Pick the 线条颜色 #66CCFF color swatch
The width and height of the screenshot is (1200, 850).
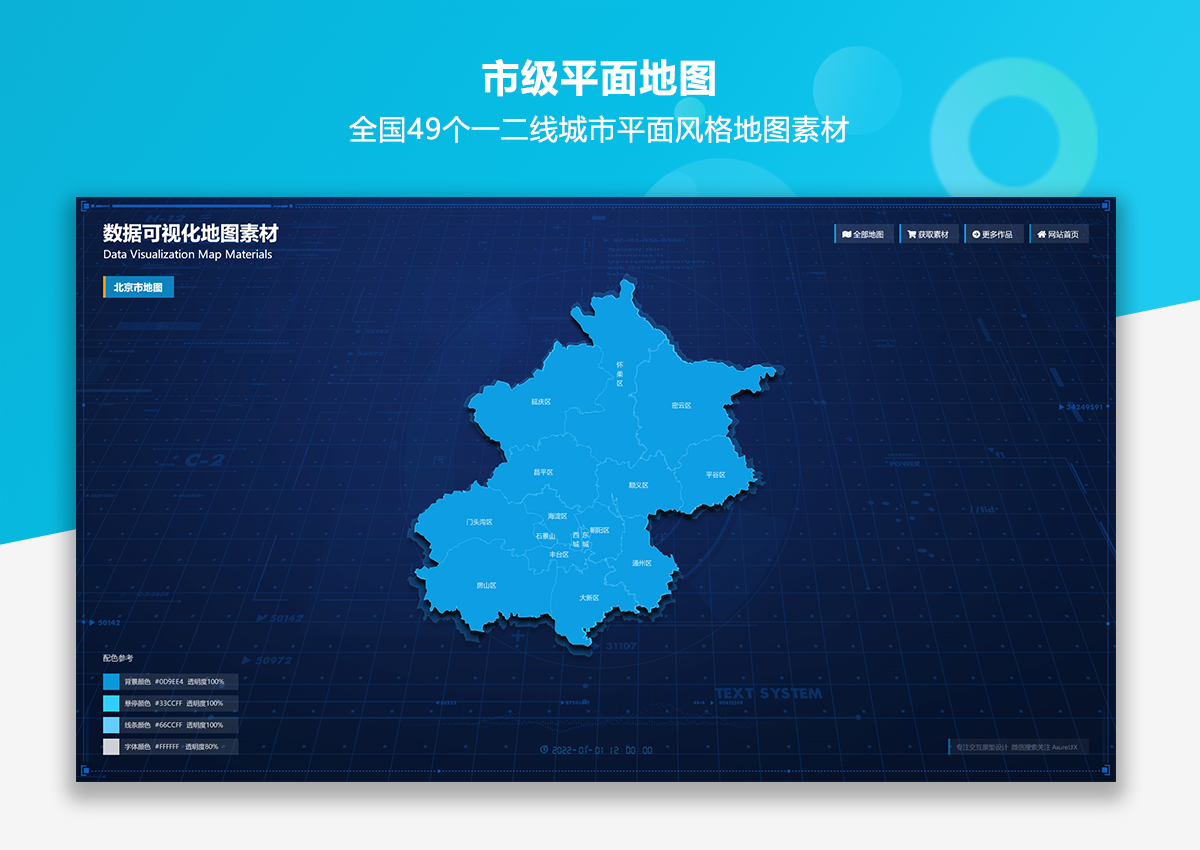[x=111, y=725]
